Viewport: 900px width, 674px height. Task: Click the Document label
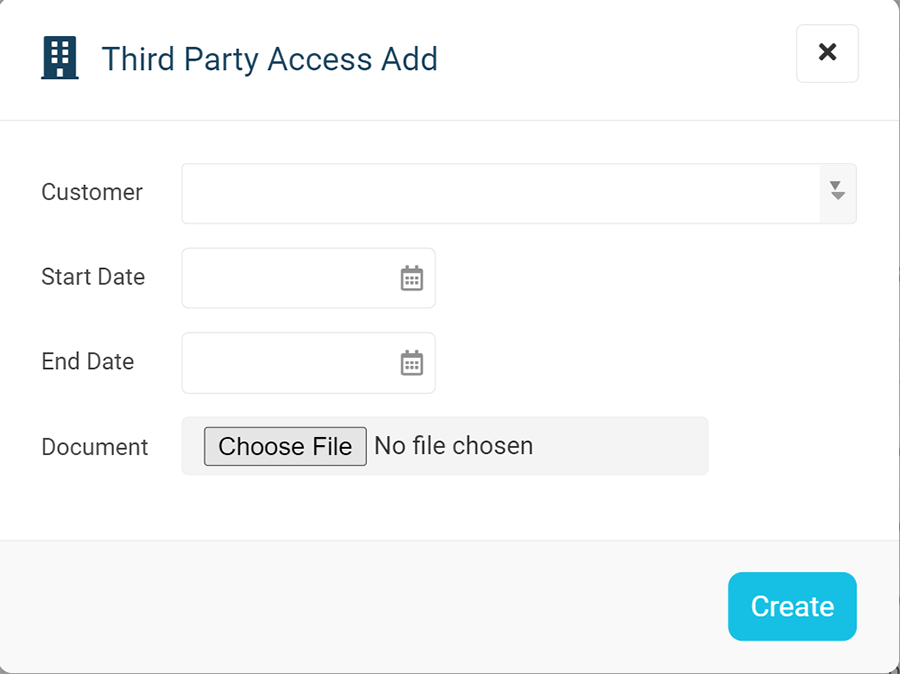pos(95,447)
